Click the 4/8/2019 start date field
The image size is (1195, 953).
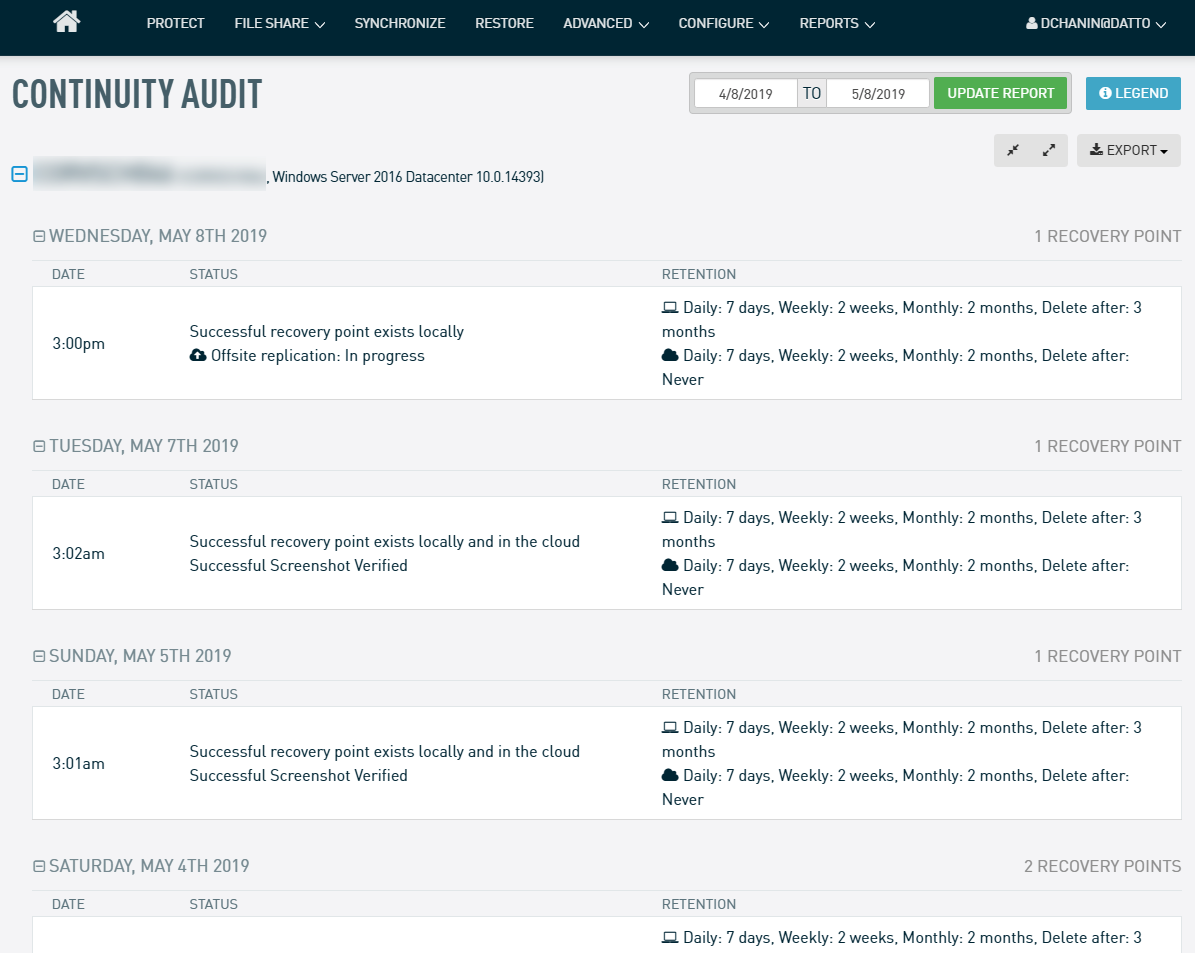pyautogui.click(x=745, y=92)
